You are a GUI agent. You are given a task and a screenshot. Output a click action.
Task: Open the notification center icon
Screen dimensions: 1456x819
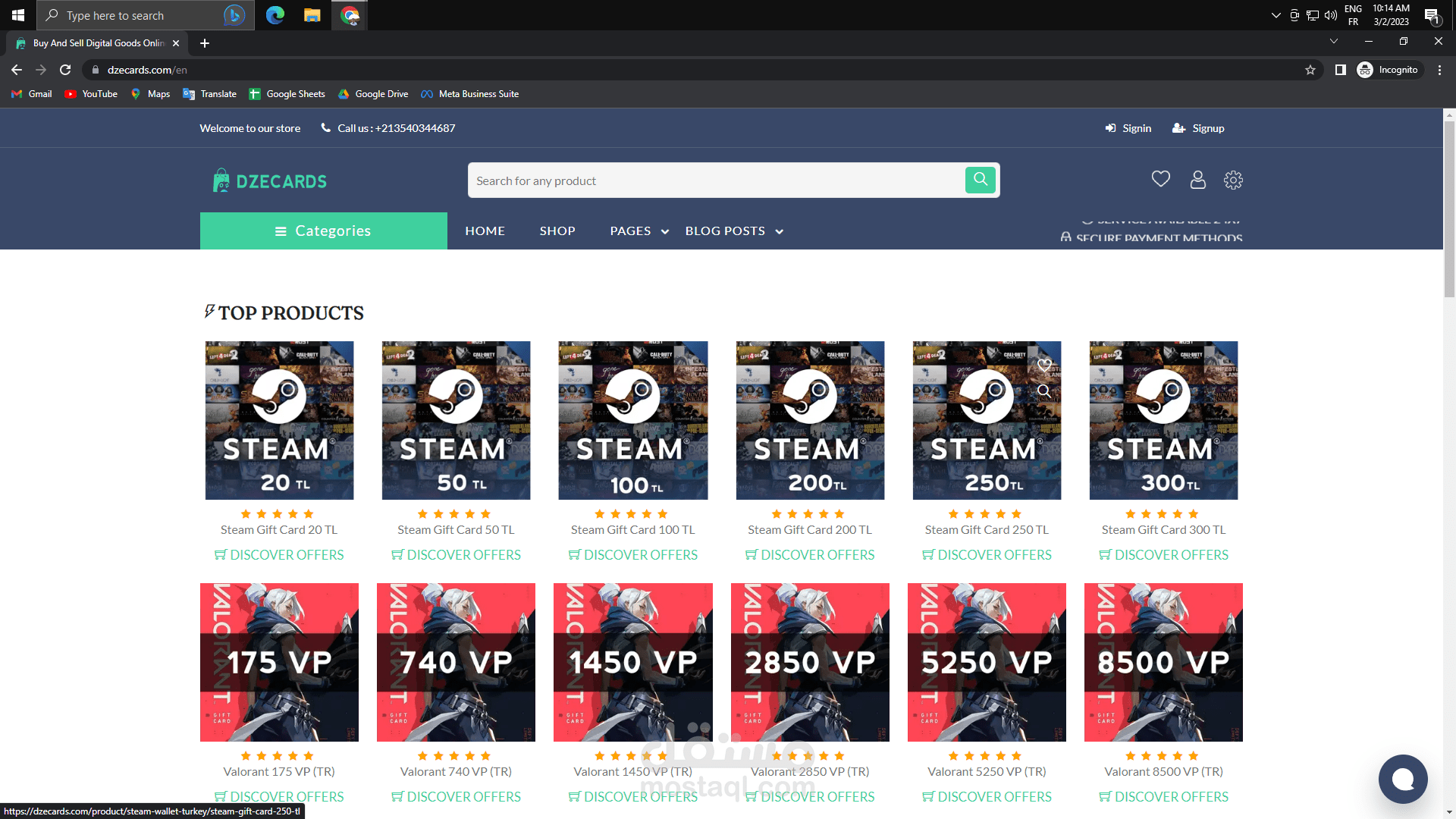point(1432,15)
